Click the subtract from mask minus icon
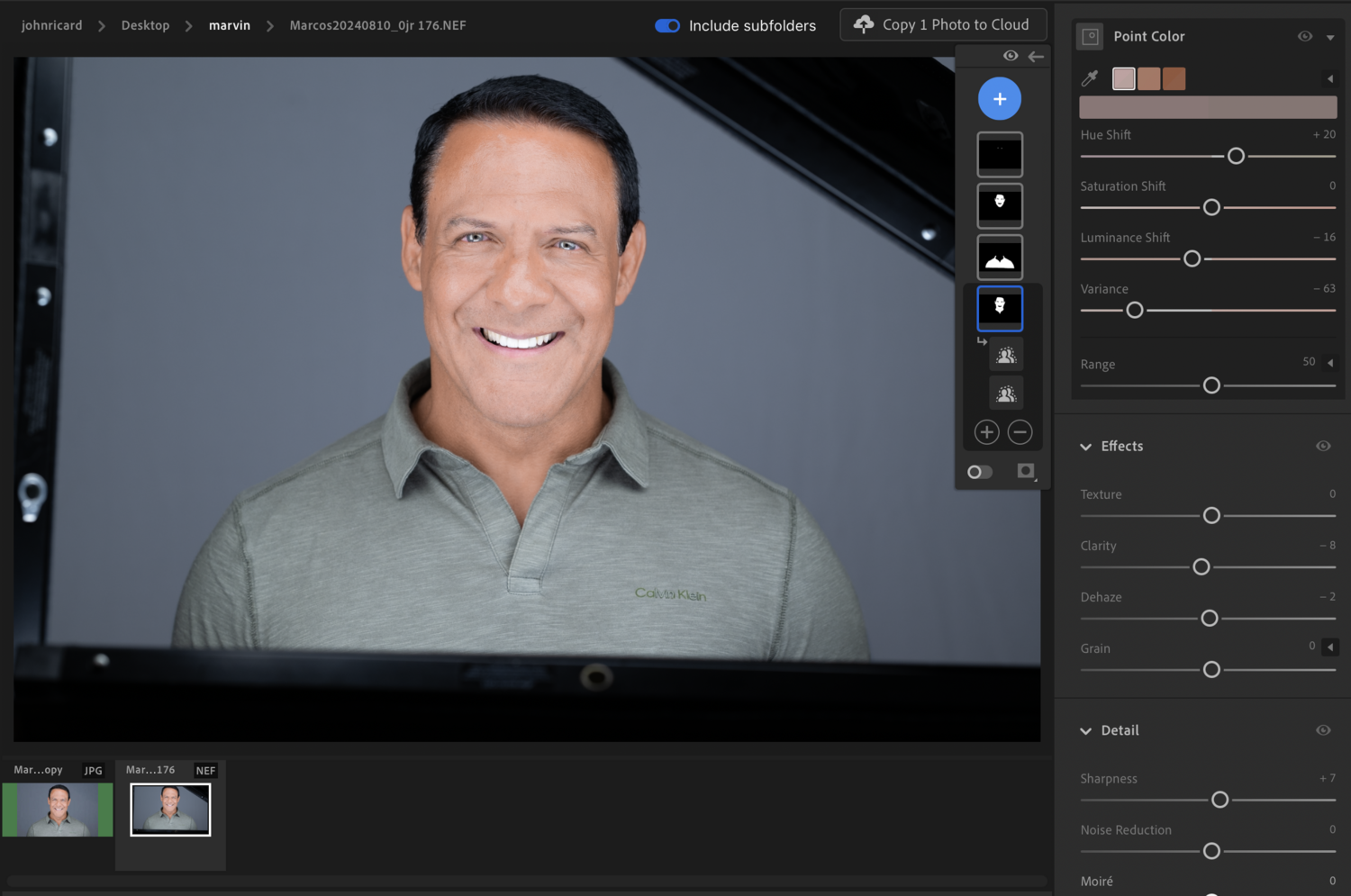The image size is (1351, 896). [1020, 432]
